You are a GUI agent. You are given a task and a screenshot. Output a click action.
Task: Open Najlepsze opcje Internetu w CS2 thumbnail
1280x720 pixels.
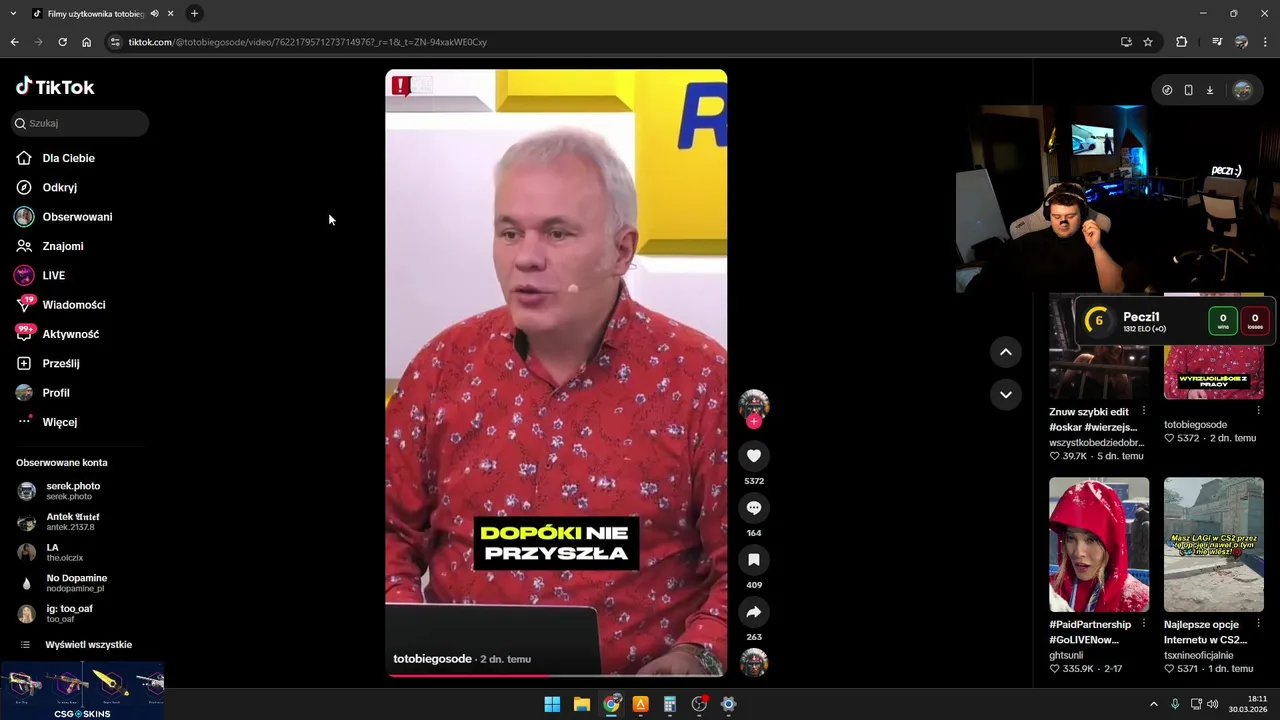[1214, 544]
